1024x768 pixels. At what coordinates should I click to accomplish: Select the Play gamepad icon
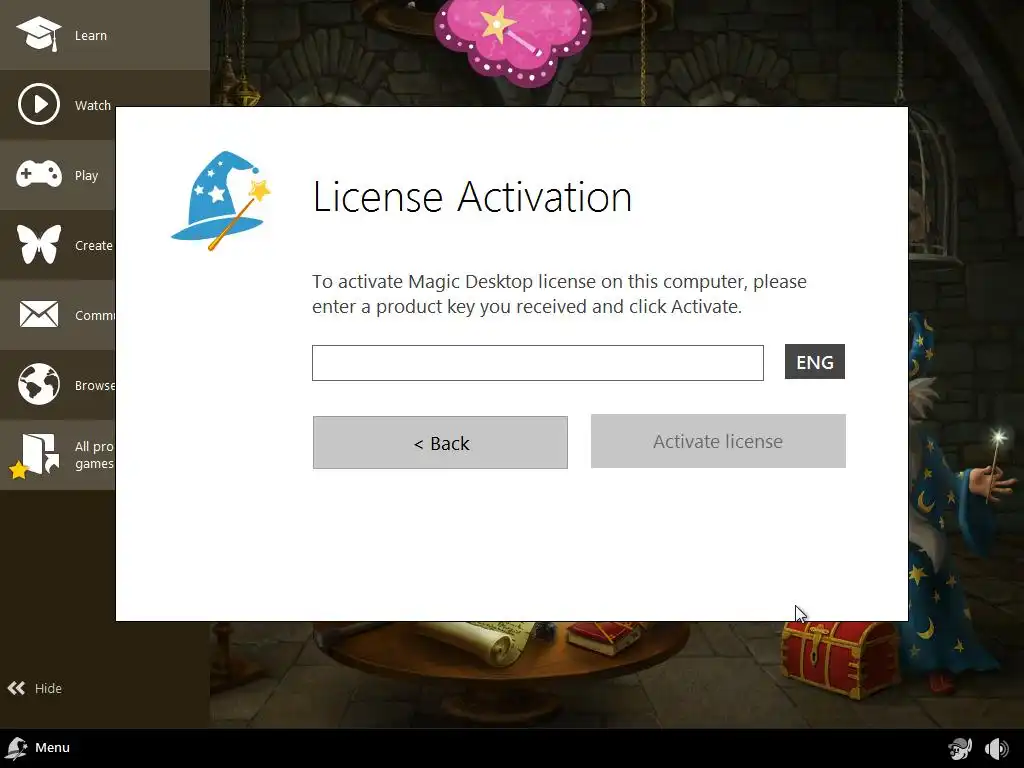(x=39, y=174)
